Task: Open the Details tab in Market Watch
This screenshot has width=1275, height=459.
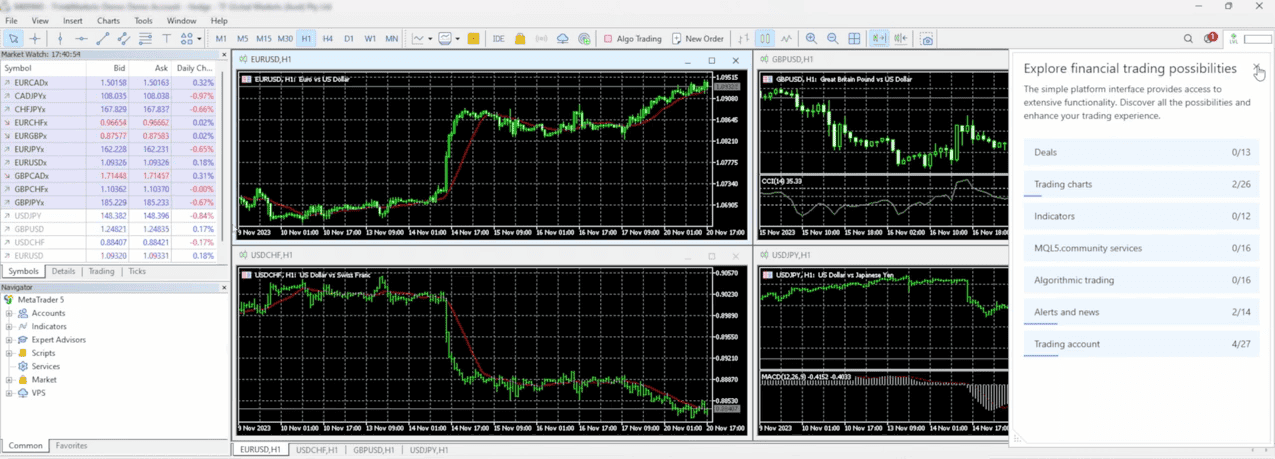Action: tap(63, 272)
